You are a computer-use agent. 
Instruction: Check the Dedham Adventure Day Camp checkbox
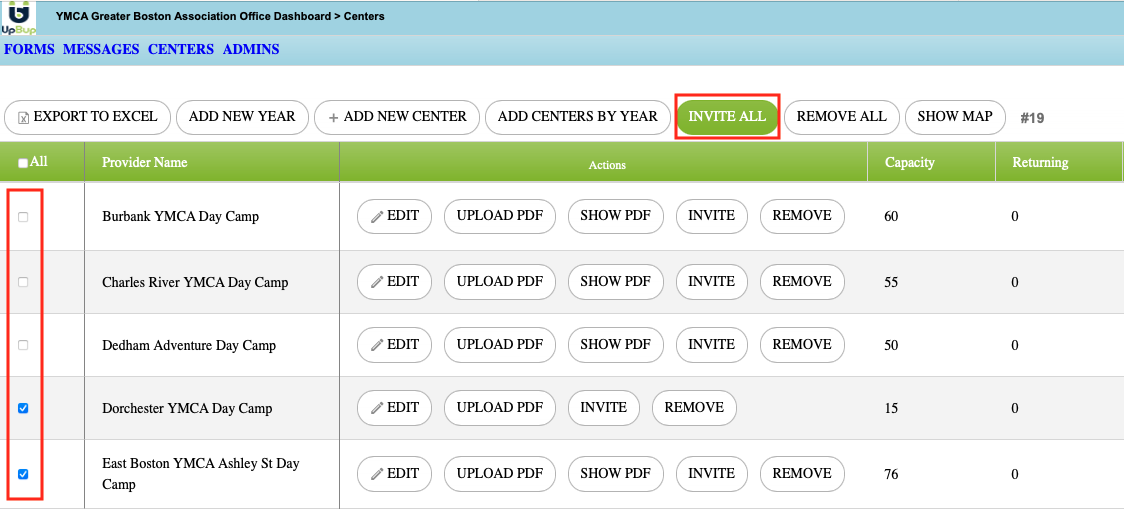coord(23,345)
